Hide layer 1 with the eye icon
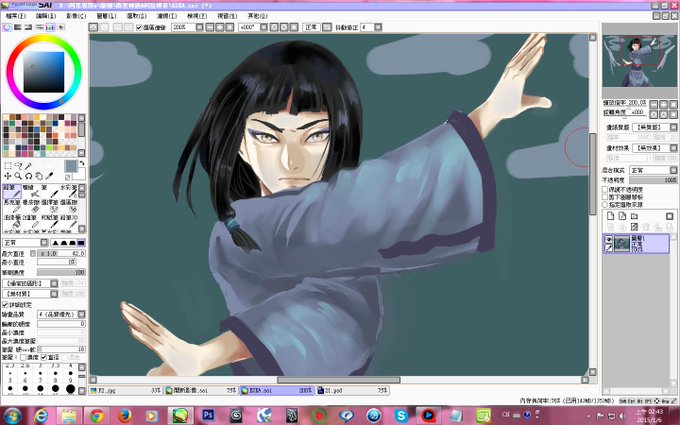The width and height of the screenshot is (680, 425). [x=609, y=239]
